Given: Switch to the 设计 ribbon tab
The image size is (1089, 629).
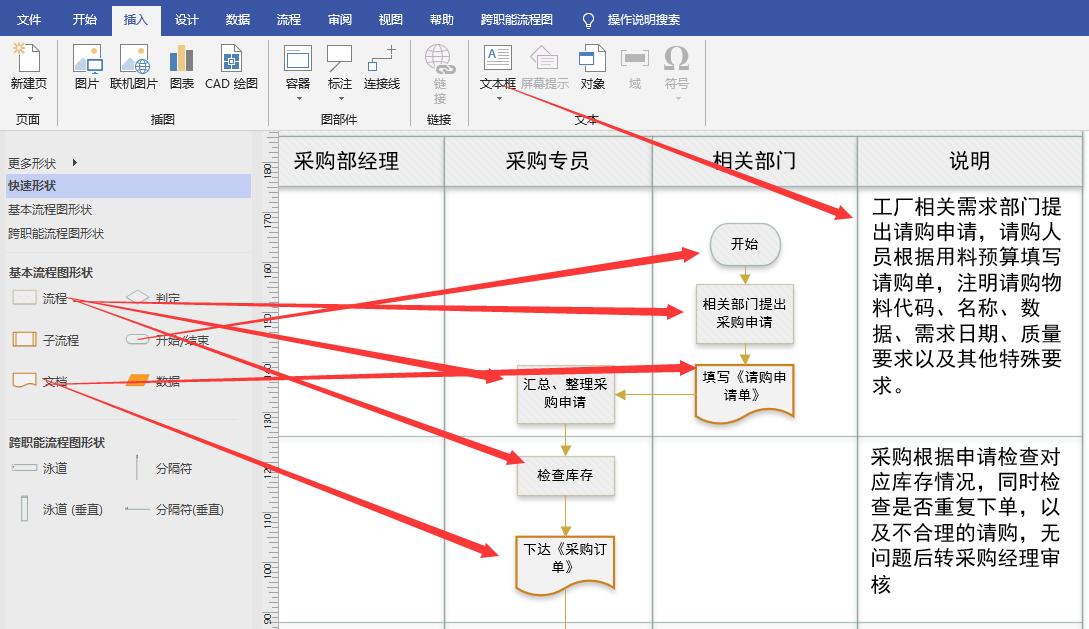Looking at the screenshot, I should pyautogui.click(x=187, y=18).
